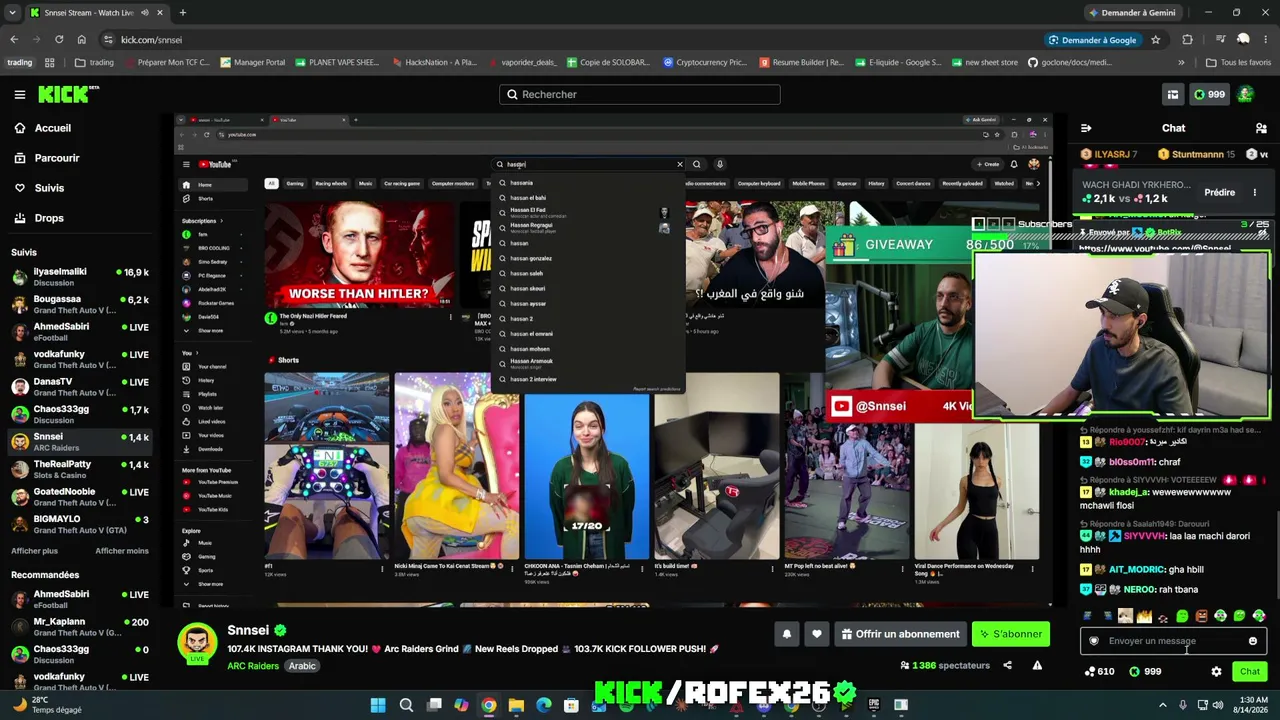
Task: Open Tous les favoris folder
Action: point(1238,63)
